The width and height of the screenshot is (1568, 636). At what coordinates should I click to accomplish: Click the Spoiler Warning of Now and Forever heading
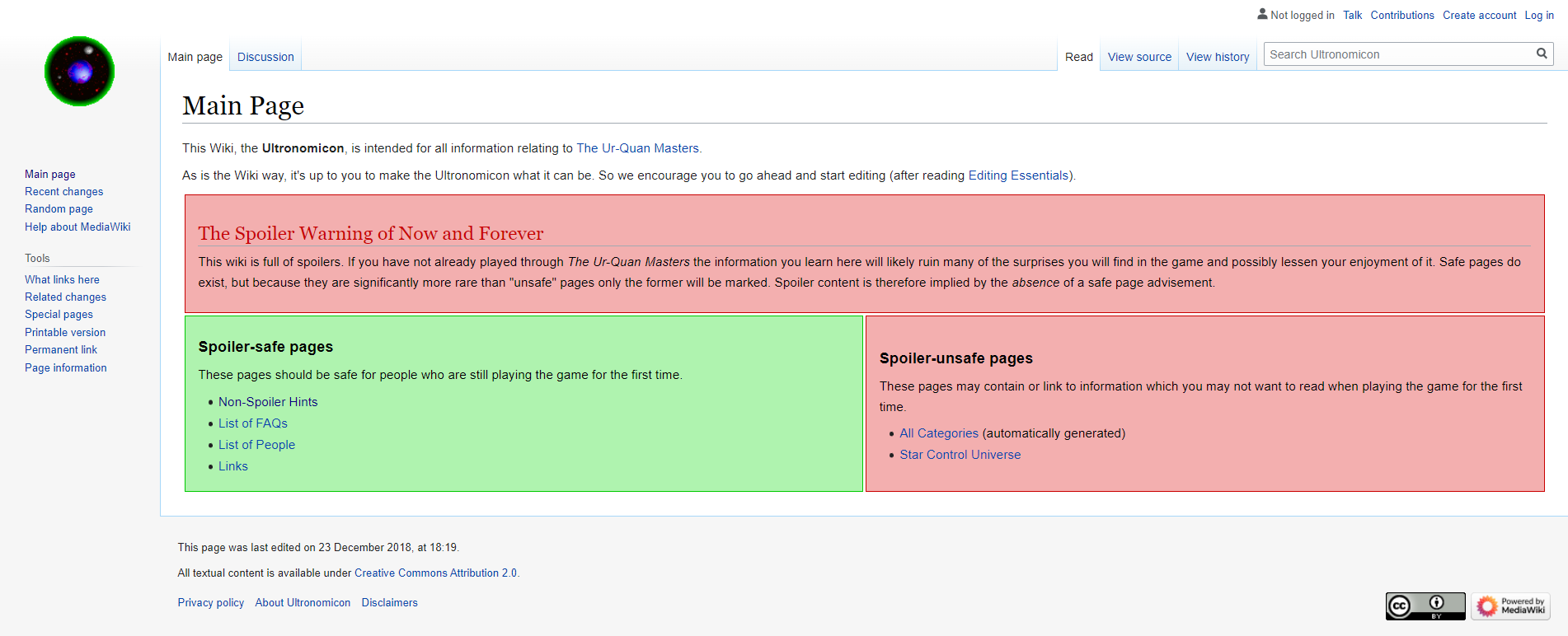pos(371,233)
